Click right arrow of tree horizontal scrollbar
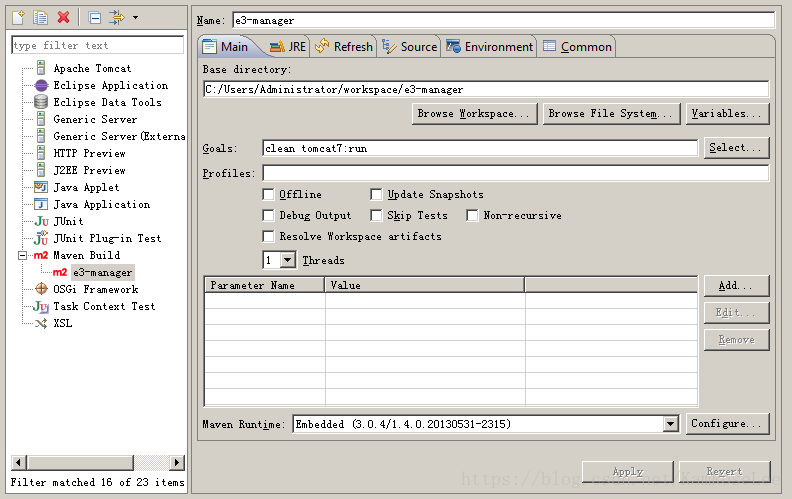792x499 pixels. click(176, 462)
